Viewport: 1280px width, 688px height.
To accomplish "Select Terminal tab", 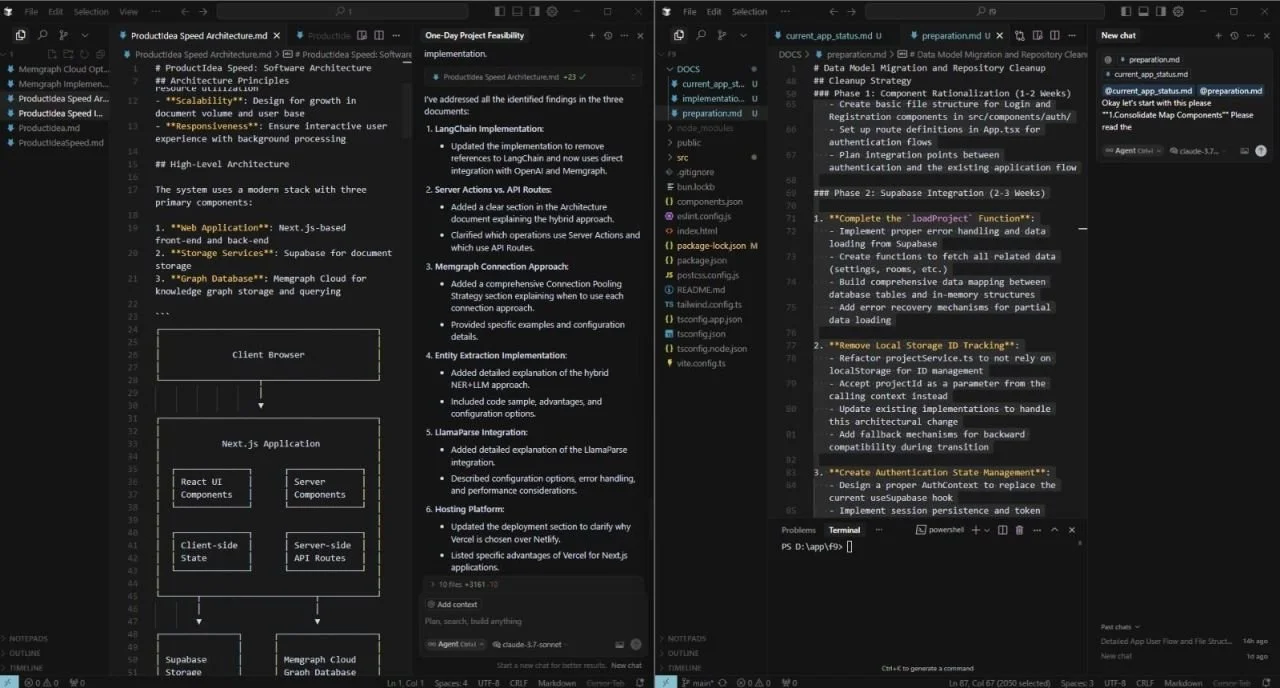I will pos(844,530).
